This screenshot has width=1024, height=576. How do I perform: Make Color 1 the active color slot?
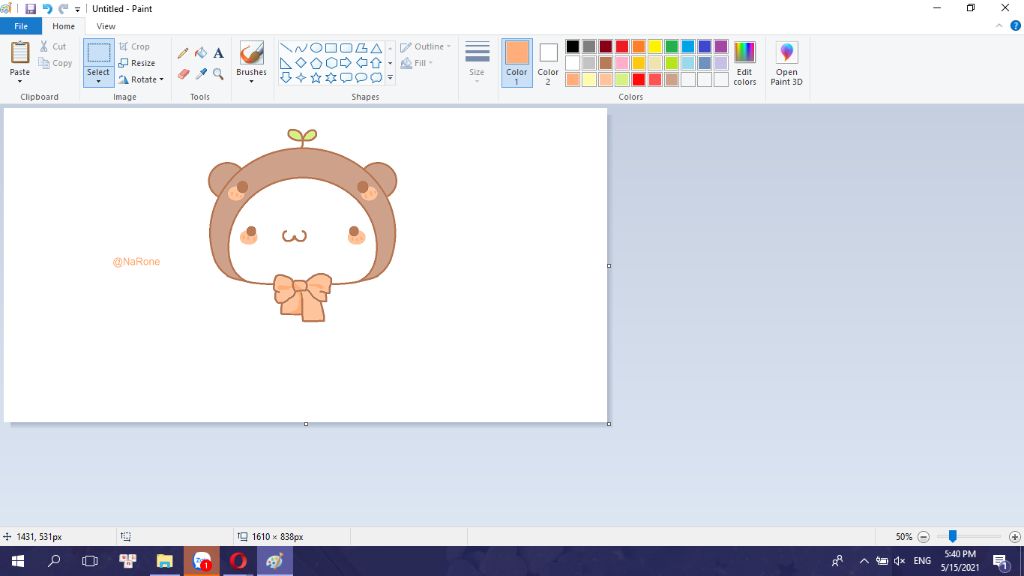click(x=517, y=63)
